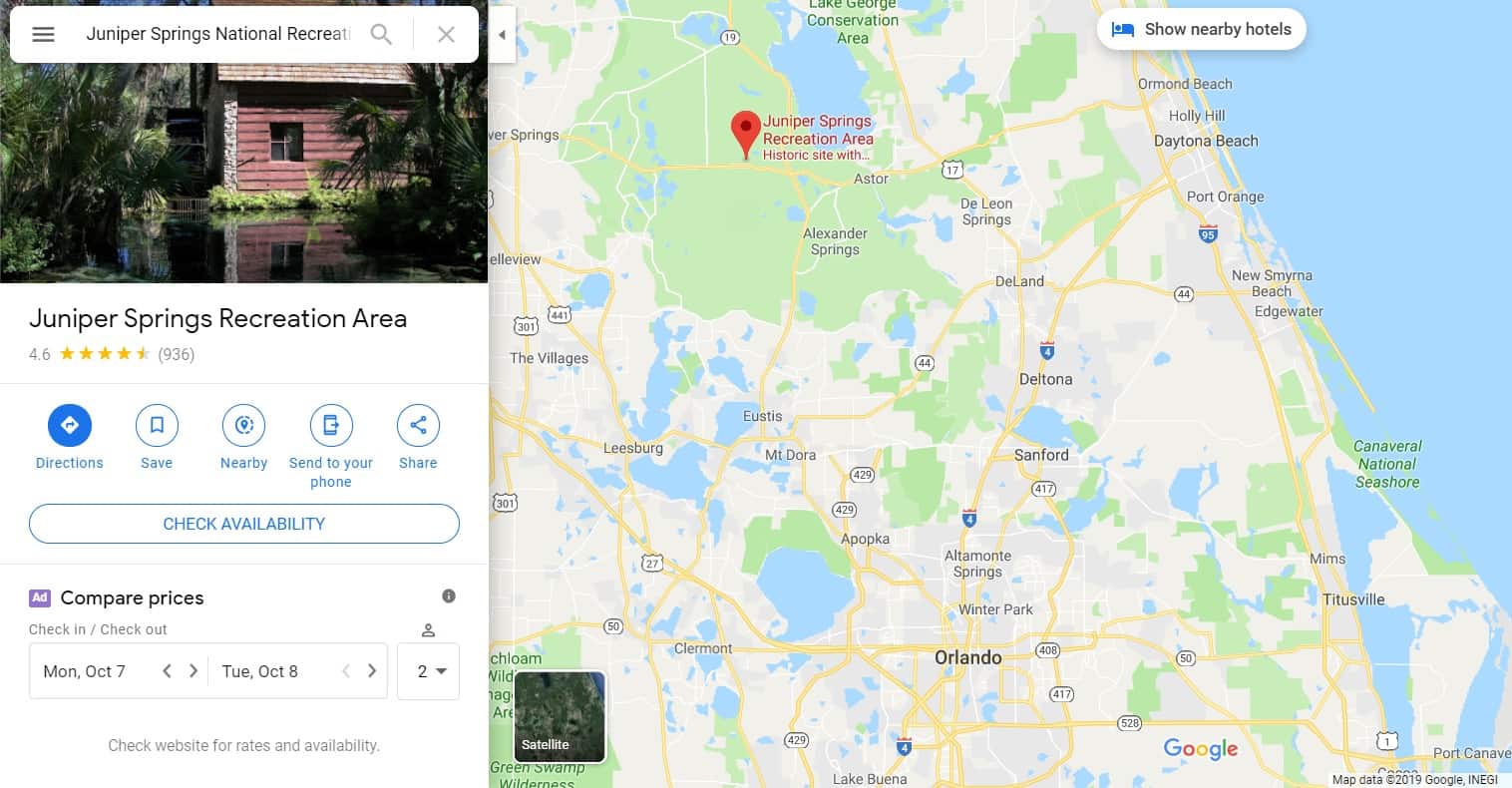Open the 936 reviews link
The width and height of the screenshot is (1512, 788).
coord(176,354)
